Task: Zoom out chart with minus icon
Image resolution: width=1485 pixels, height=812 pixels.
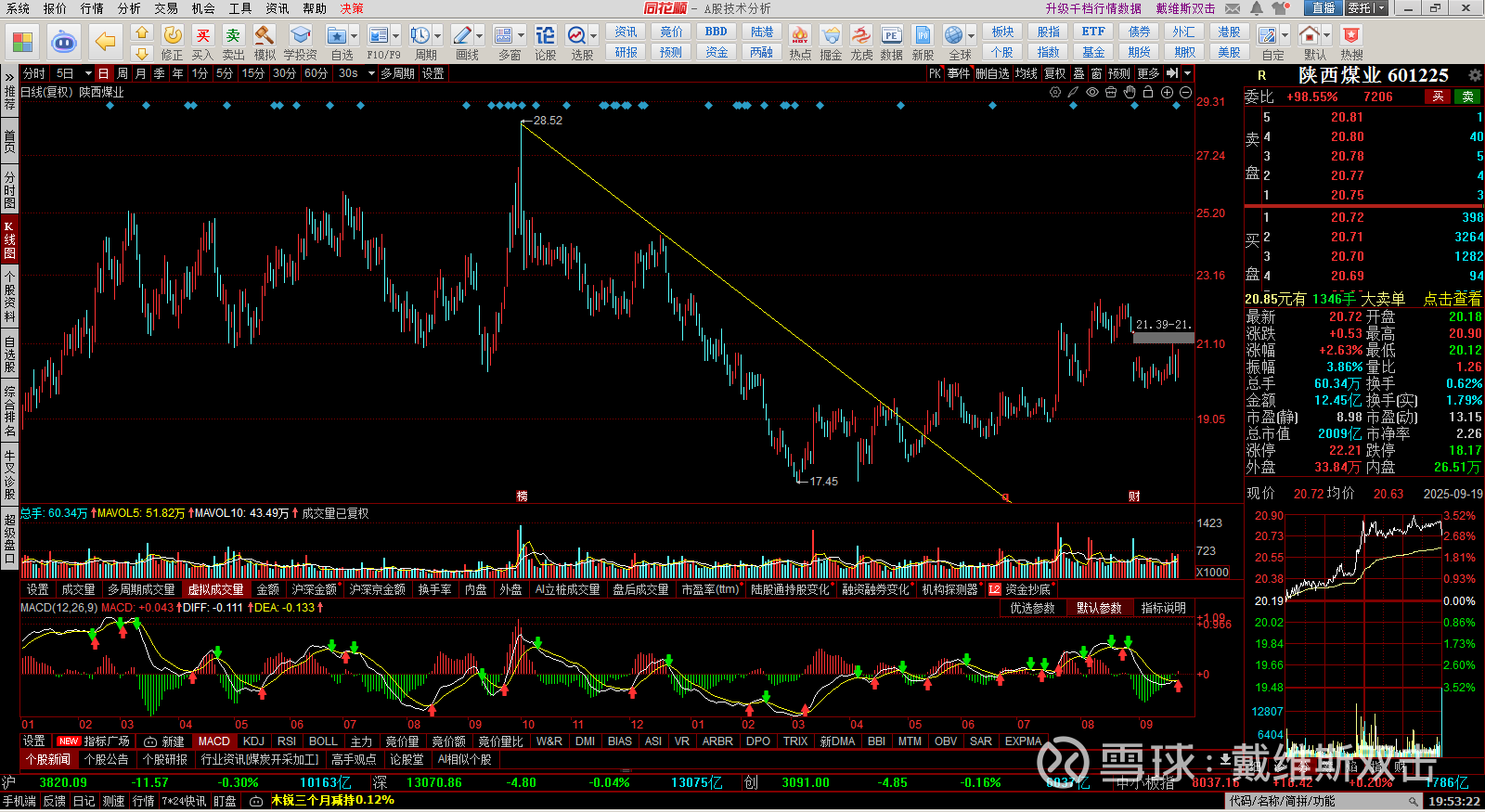Action: [x=1185, y=92]
